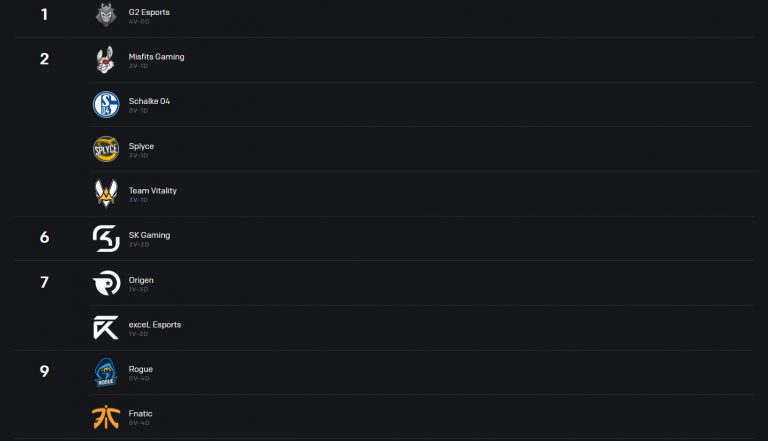Open the G2 Esports team name link
The width and height of the screenshot is (768, 441).
pos(149,12)
